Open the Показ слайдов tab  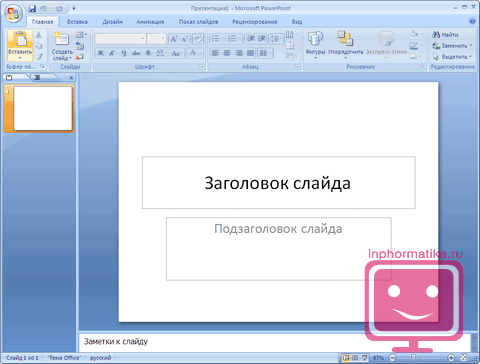(198, 22)
